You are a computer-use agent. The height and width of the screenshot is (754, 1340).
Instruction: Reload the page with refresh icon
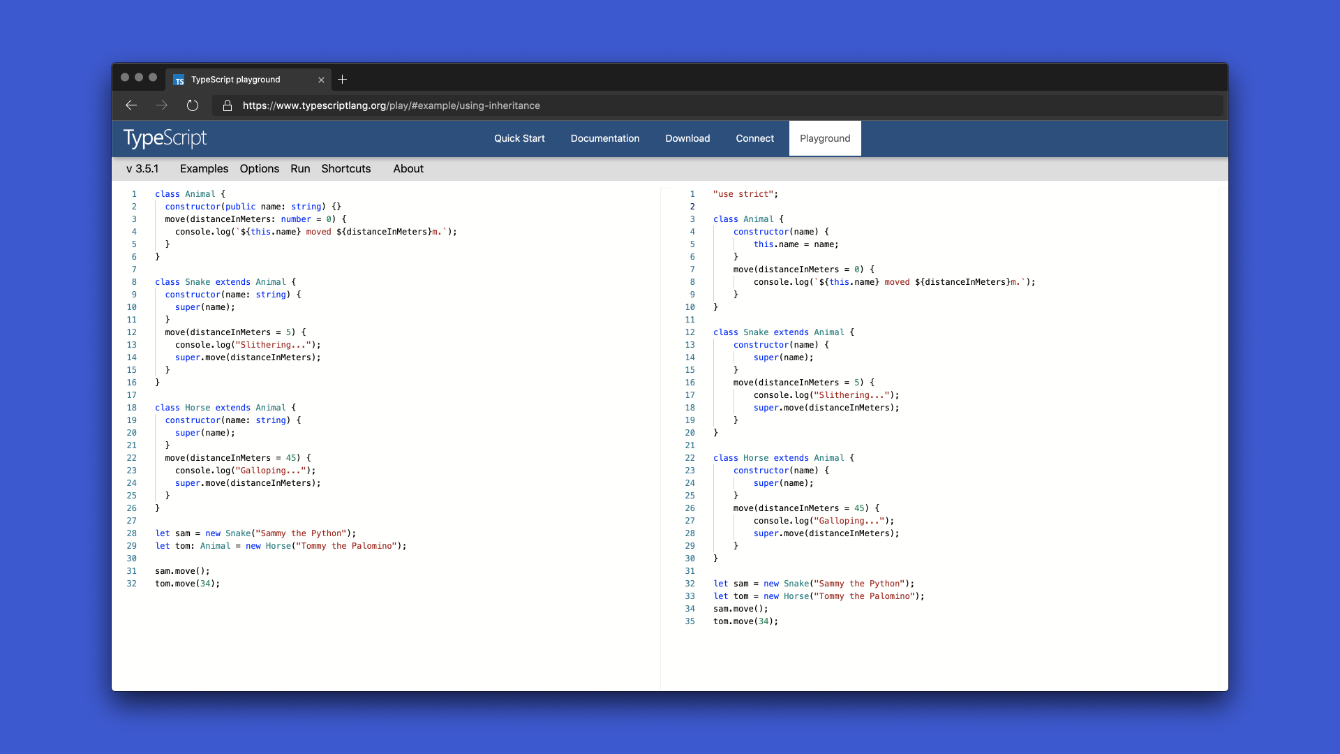(x=192, y=105)
